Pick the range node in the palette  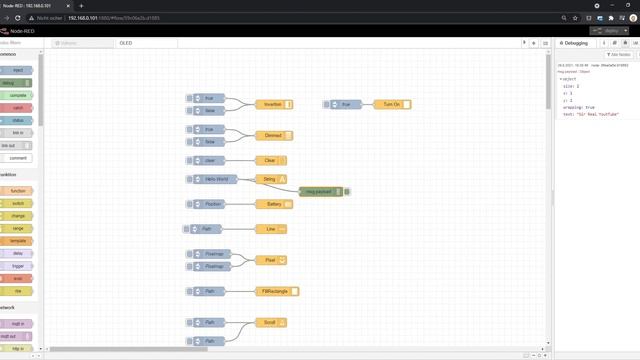(x=16, y=229)
